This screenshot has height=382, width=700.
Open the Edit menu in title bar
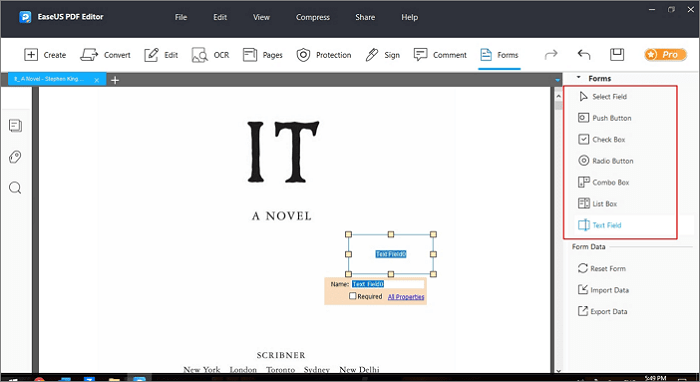pyautogui.click(x=220, y=17)
